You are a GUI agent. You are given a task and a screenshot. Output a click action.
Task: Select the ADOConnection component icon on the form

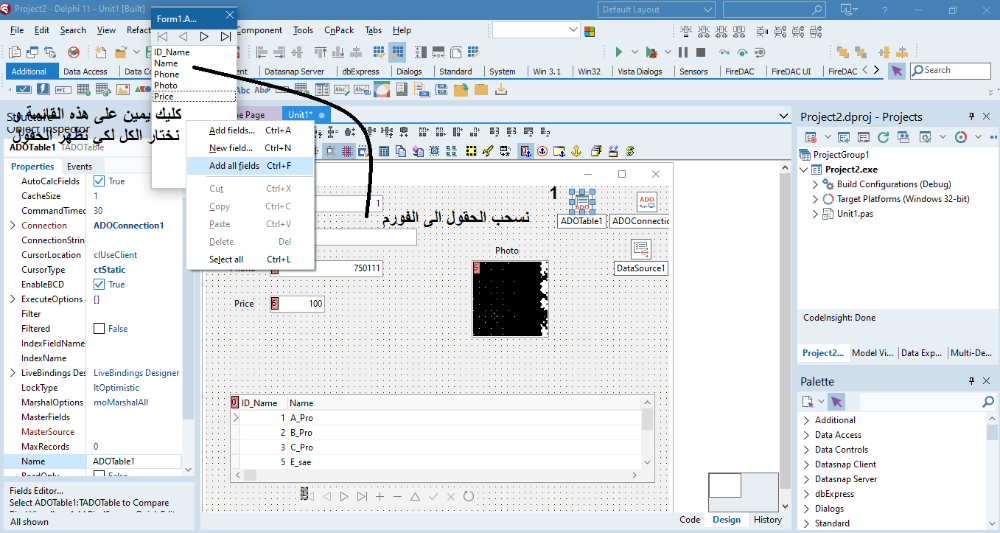click(647, 203)
